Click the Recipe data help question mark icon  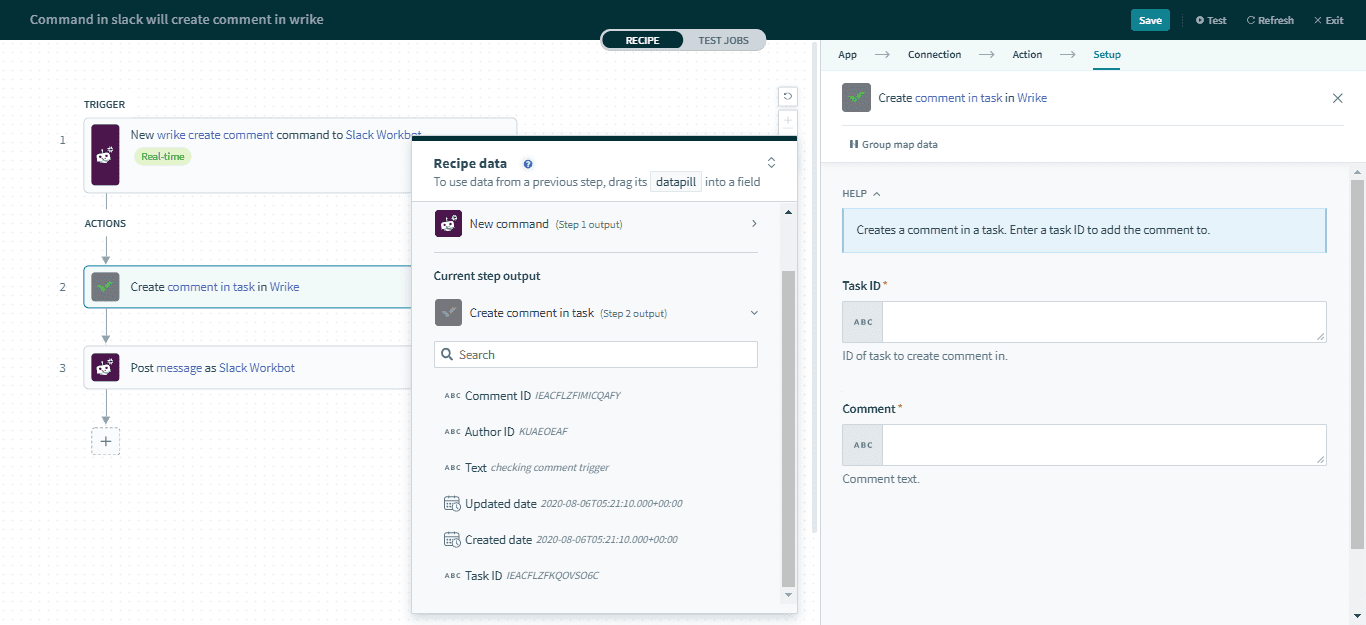point(528,163)
